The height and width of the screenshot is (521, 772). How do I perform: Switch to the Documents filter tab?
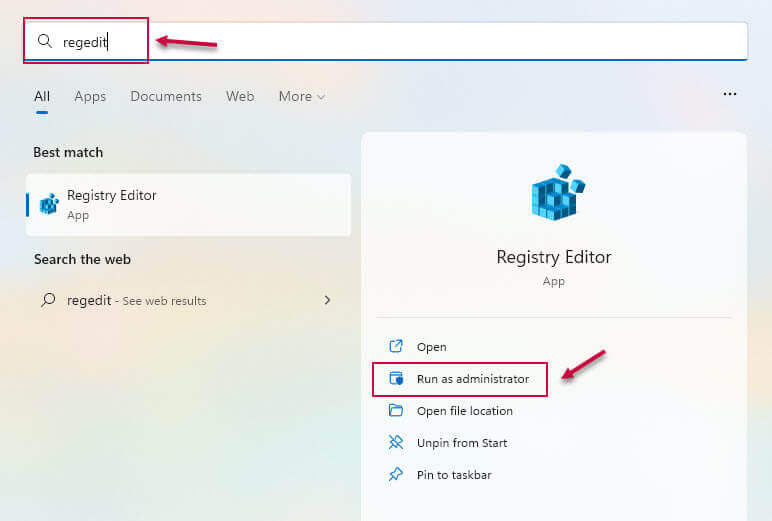(166, 96)
